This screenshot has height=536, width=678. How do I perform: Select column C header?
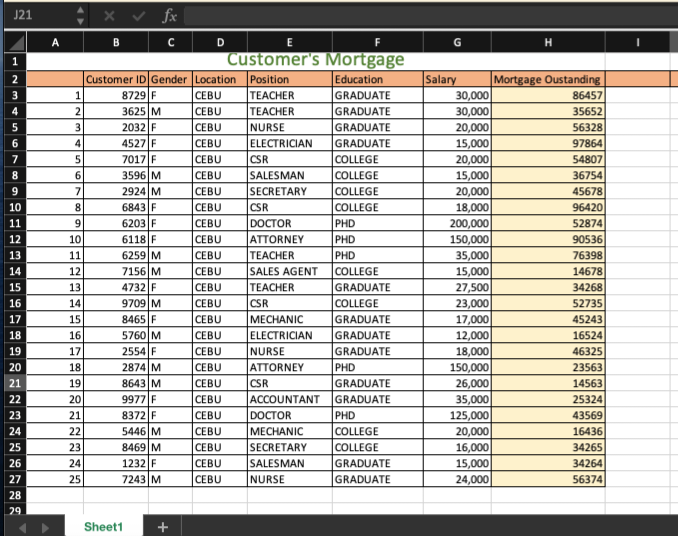pos(171,42)
